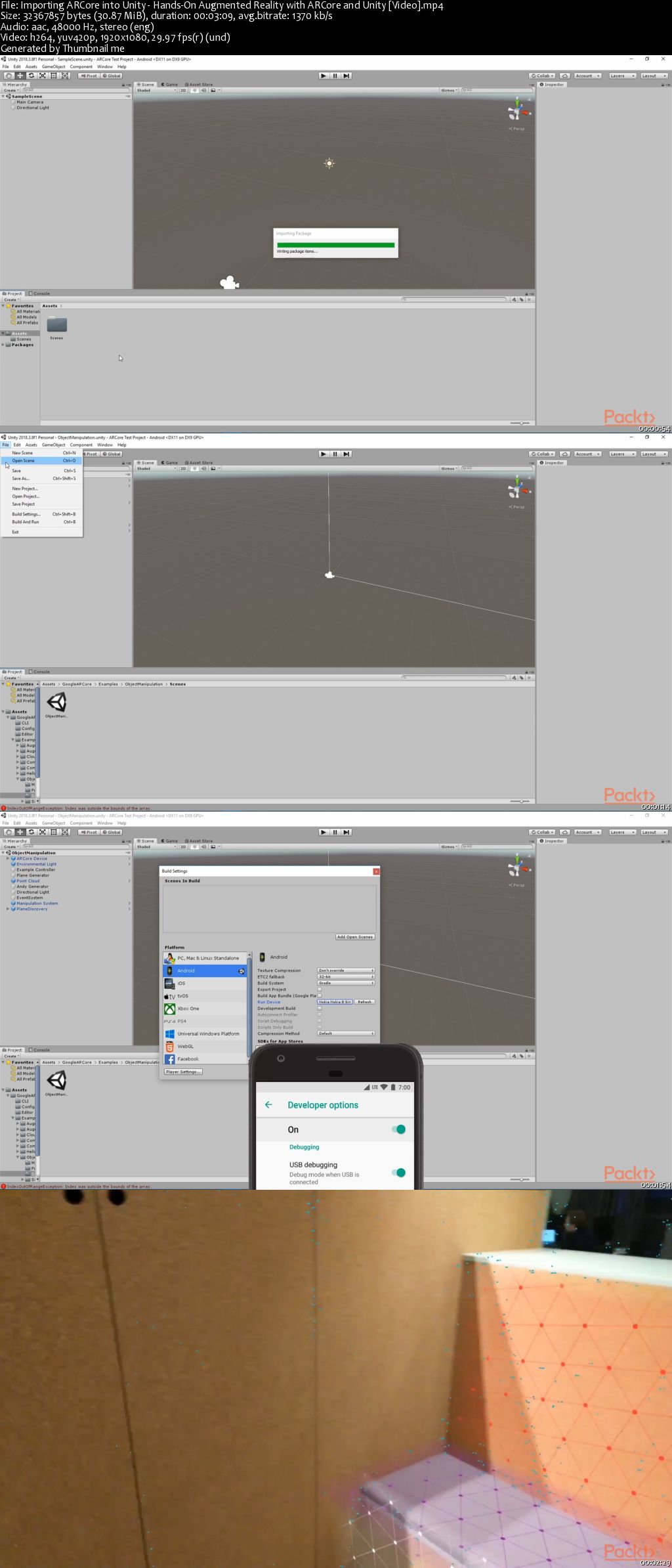Click the Add Open Scenes button
Screen dimensions: 672x1568
pos(355,937)
